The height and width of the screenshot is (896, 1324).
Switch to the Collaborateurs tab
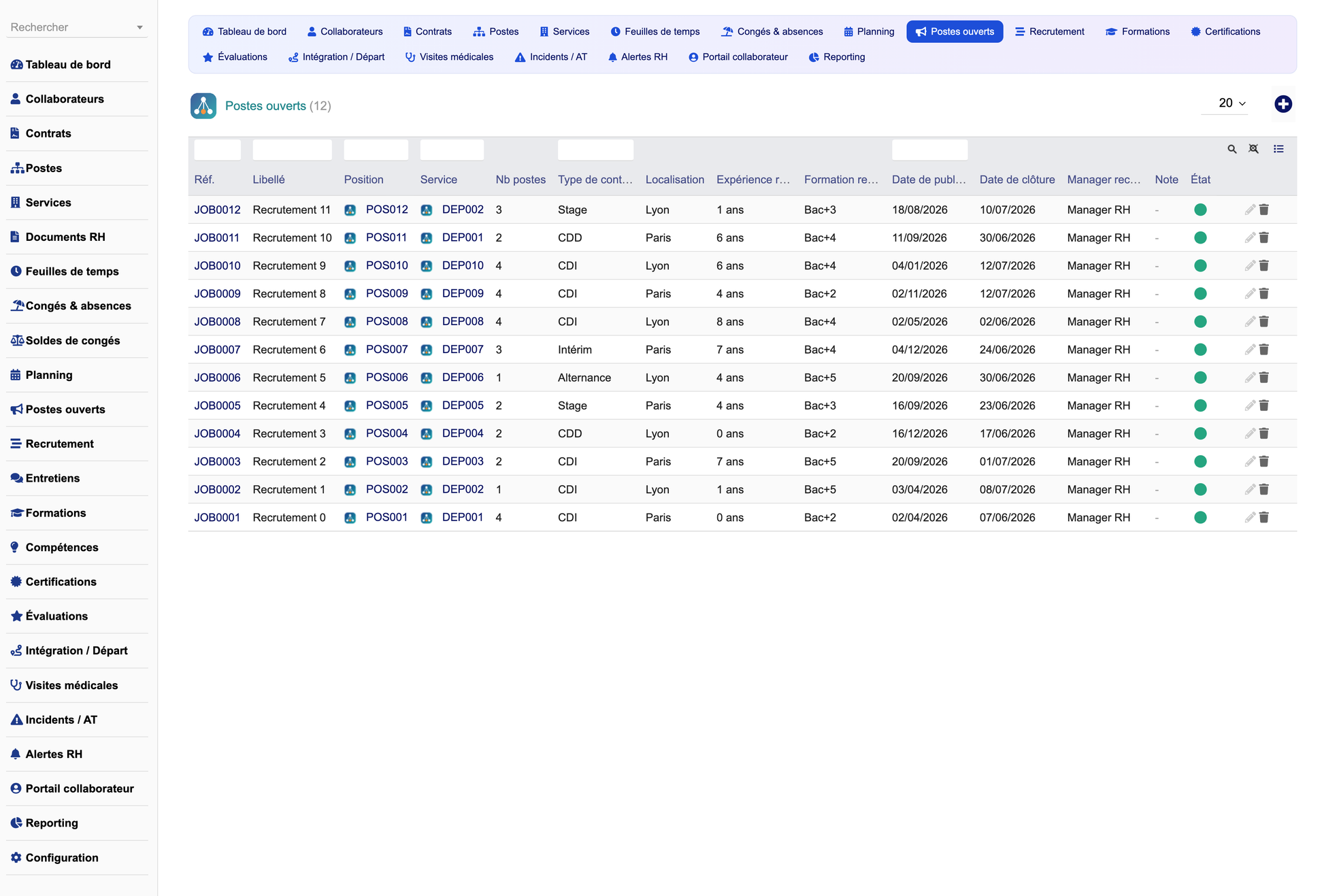[345, 31]
